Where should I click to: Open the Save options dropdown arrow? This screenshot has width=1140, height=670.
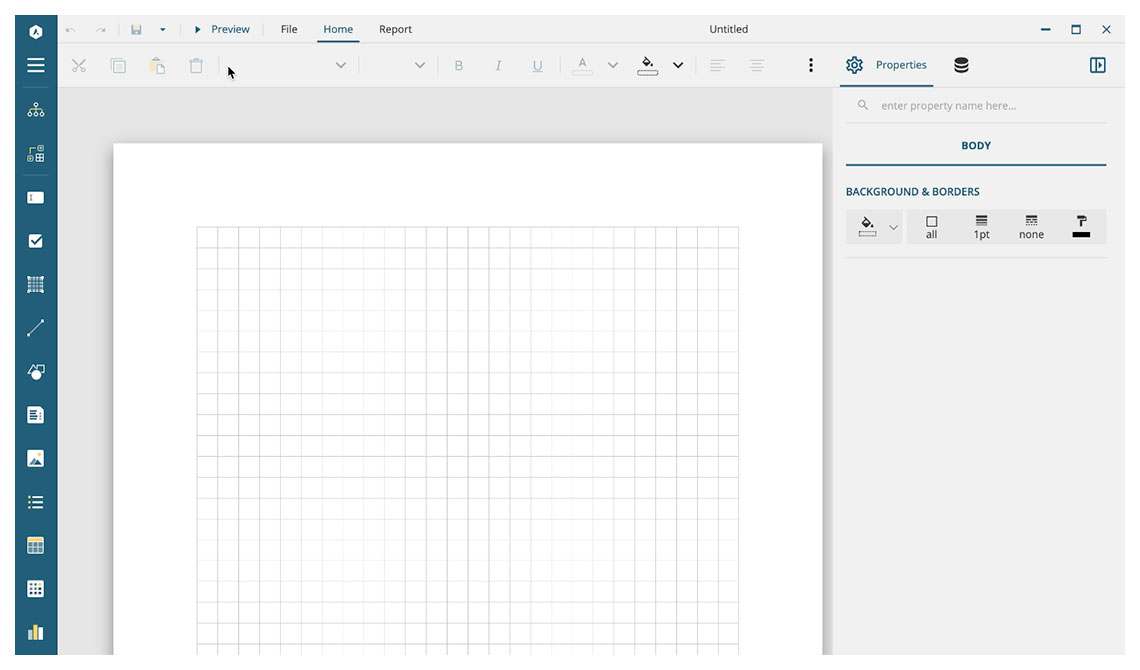pos(163,30)
